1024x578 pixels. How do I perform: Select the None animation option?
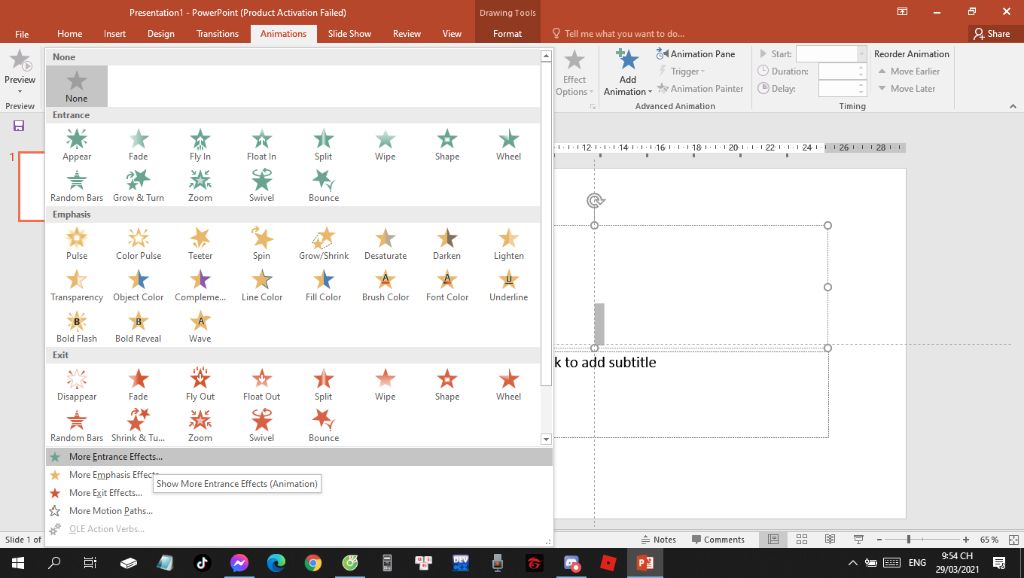[76, 86]
